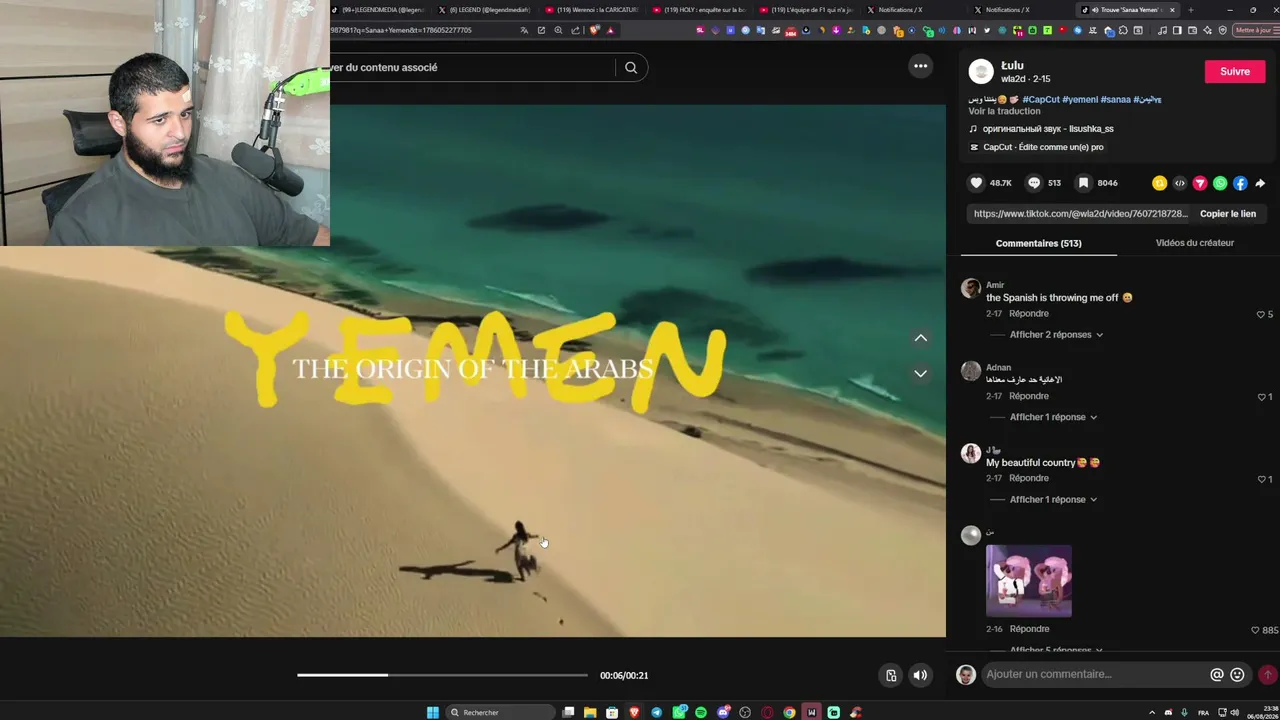Open Amir's profile avatar in the comments
1280x720 pixels.
click(970, 289)
